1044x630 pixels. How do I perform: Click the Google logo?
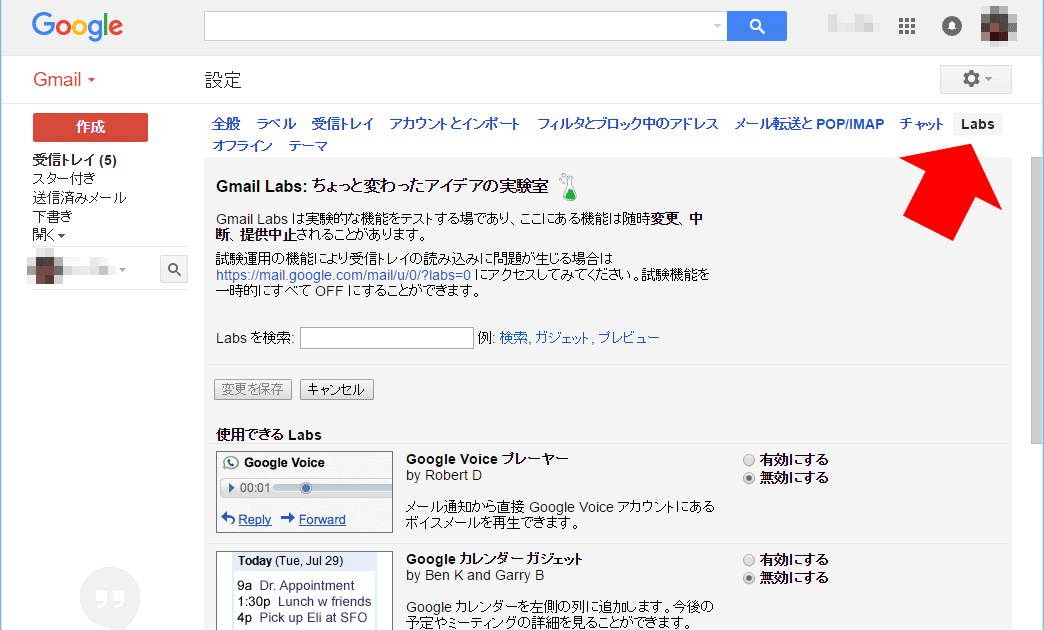click(77, 27)
